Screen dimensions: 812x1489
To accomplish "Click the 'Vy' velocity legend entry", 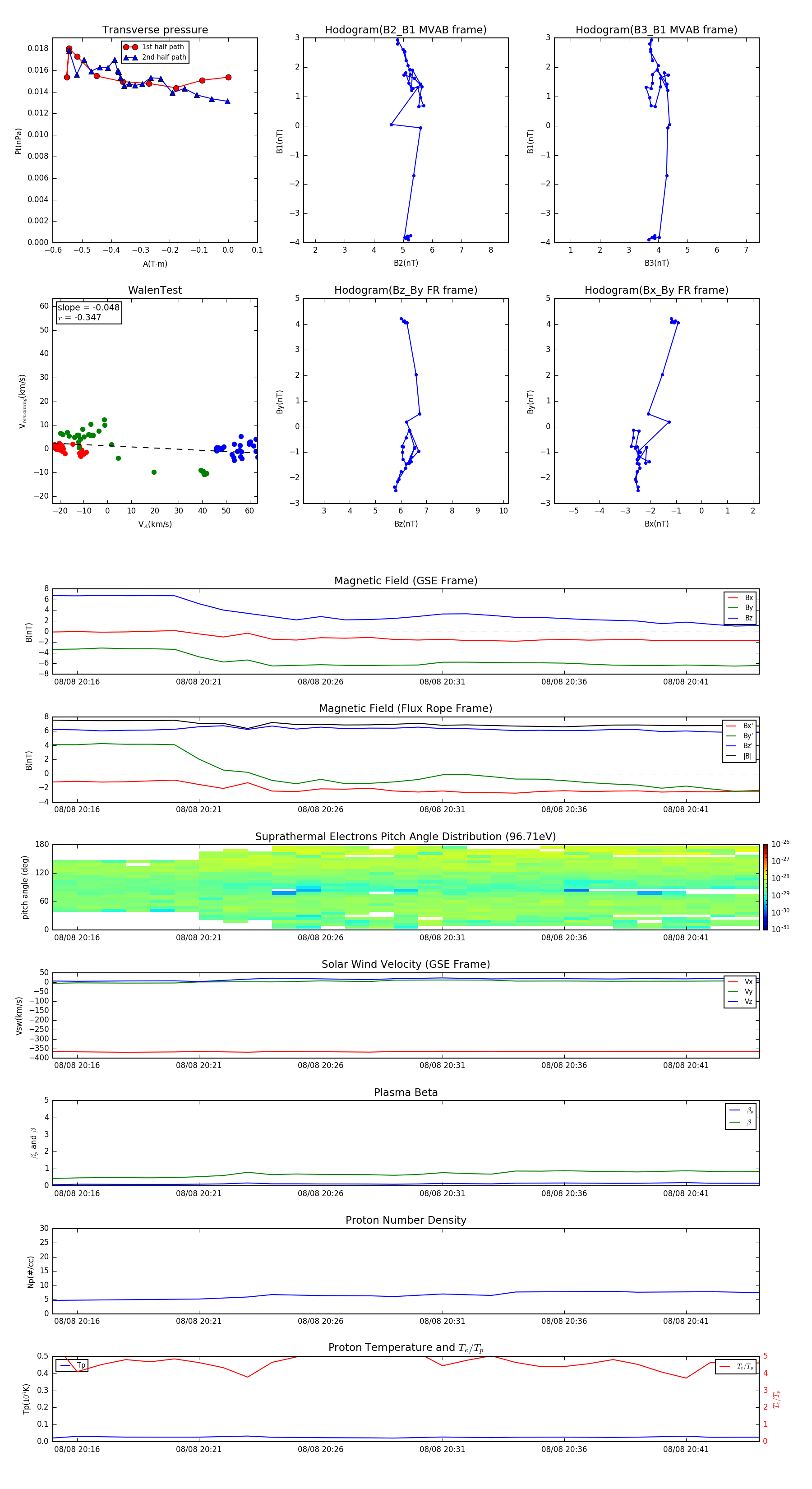I will pos(740,992).
